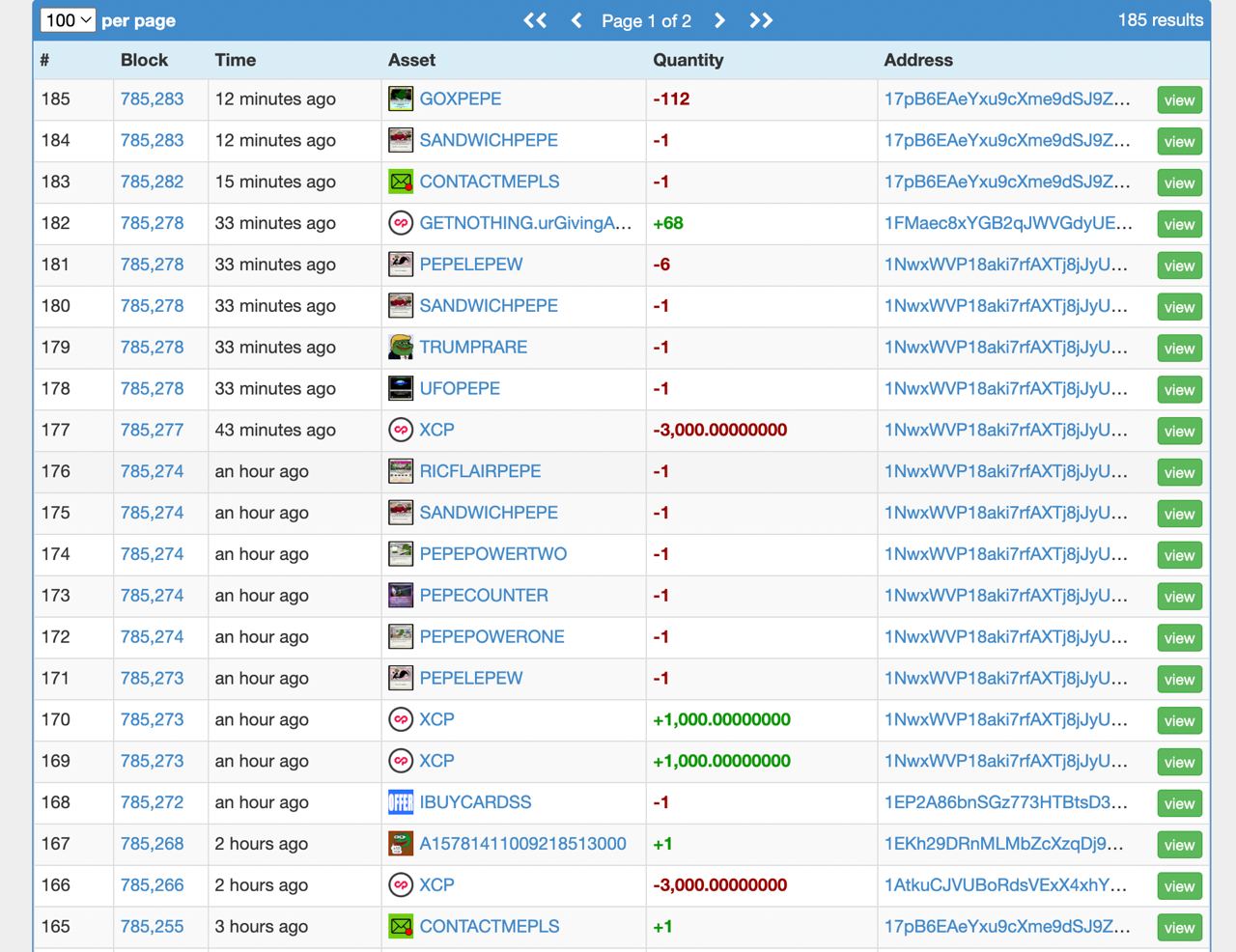Click the XCP logo icon in row 170

coord(401,719)
